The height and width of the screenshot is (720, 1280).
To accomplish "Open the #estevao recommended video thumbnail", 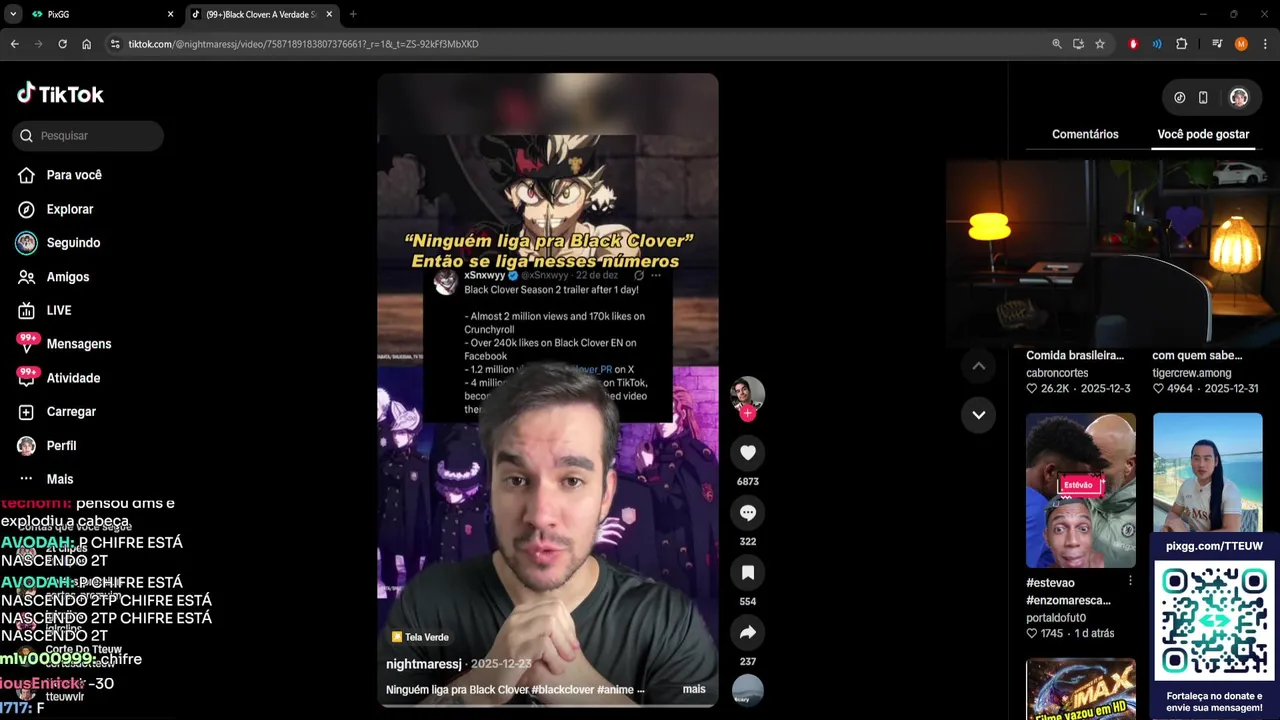I will (x=1080, y=490).
